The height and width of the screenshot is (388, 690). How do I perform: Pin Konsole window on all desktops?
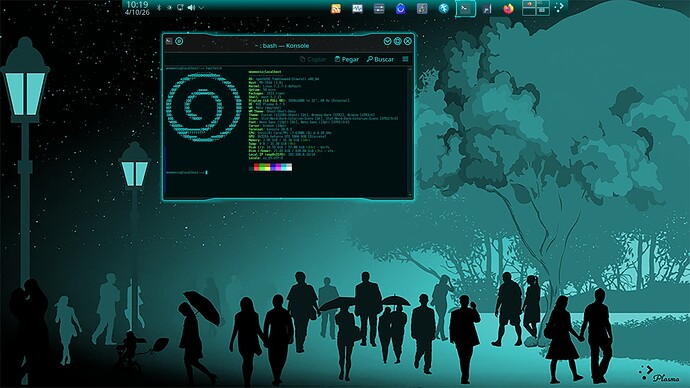tap(179, 41)
